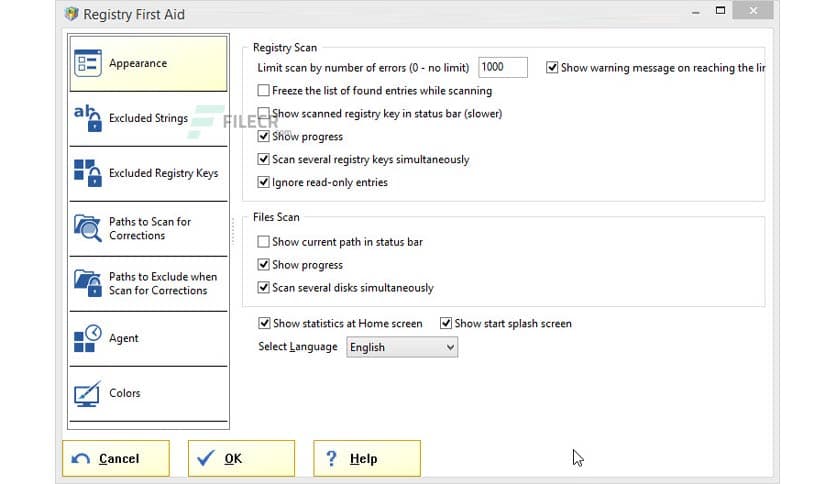
Task: Click the error limit number field
Action: point(503,67)
